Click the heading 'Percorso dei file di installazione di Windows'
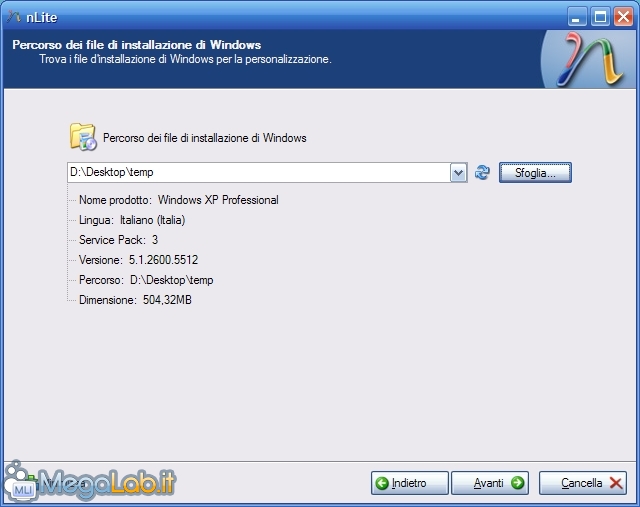Viewport: 640px width, 507px height. coord(137,44)
